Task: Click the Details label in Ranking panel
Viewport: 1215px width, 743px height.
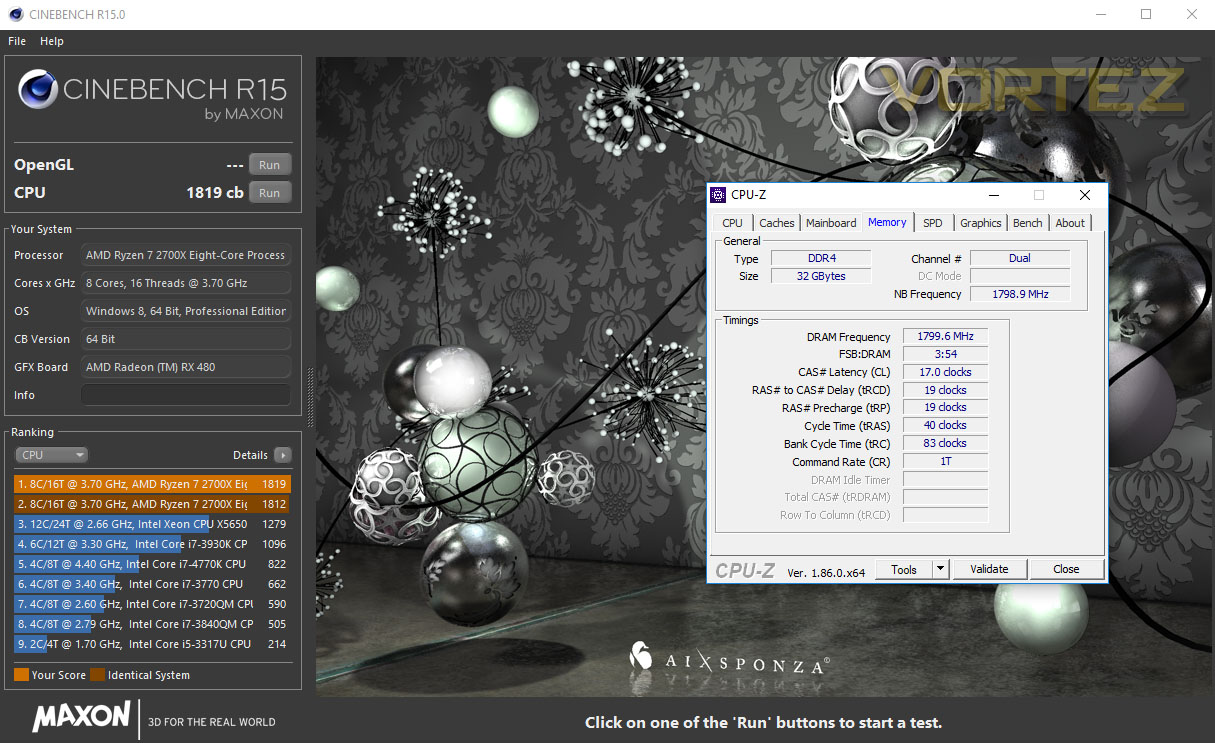Action: tap(250, 455)
